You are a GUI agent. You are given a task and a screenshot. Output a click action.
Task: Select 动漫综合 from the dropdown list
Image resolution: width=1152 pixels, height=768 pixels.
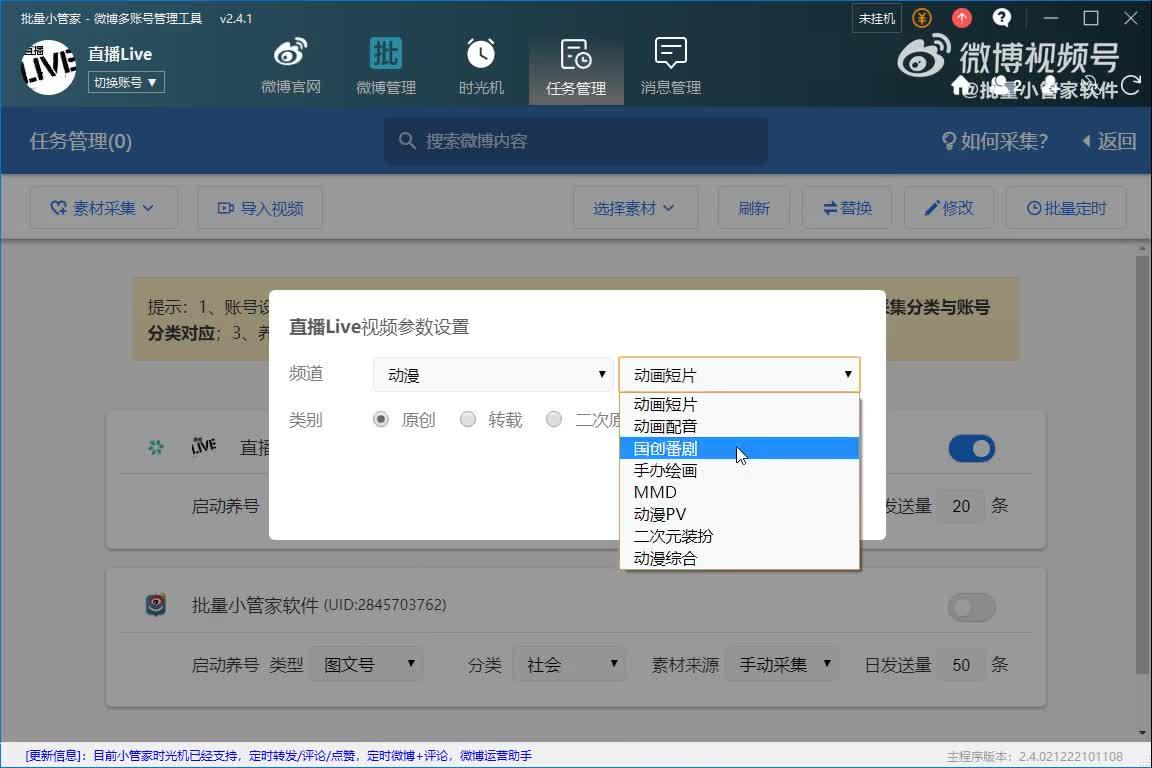(x=739, y=559)
